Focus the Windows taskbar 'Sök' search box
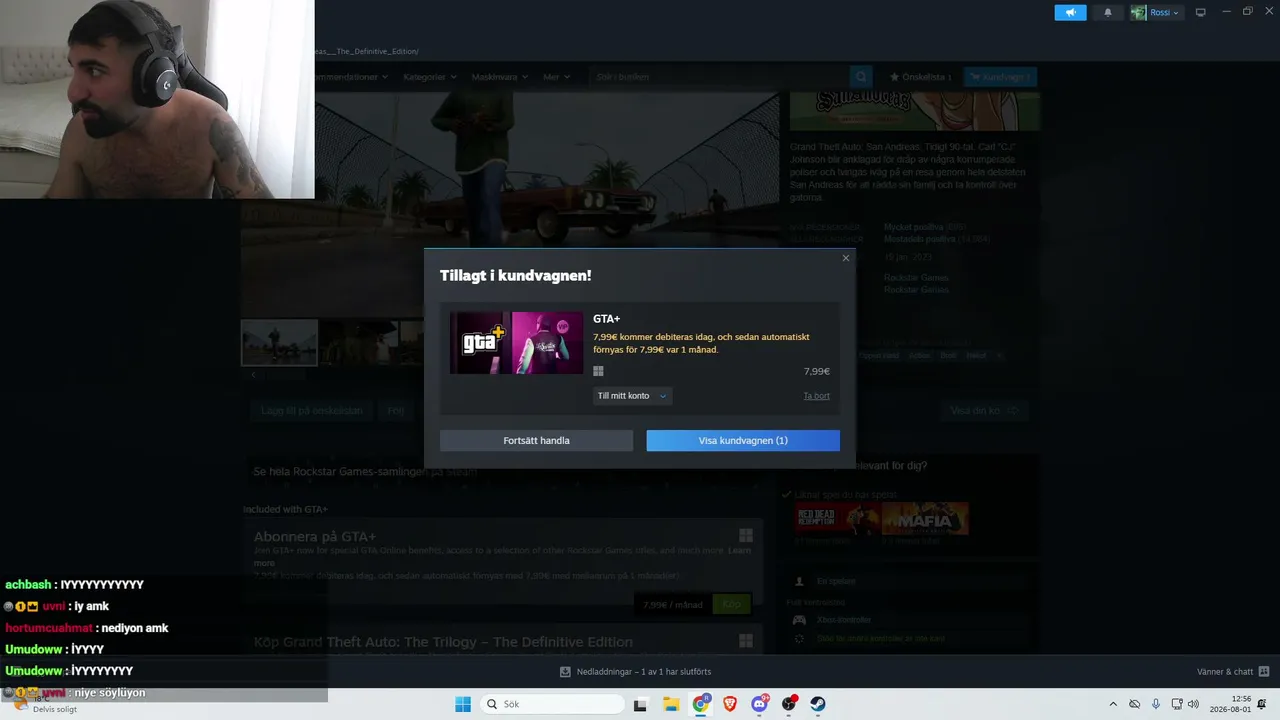The height and width of the screenshot is (720, 1280). tap(552, 704)
